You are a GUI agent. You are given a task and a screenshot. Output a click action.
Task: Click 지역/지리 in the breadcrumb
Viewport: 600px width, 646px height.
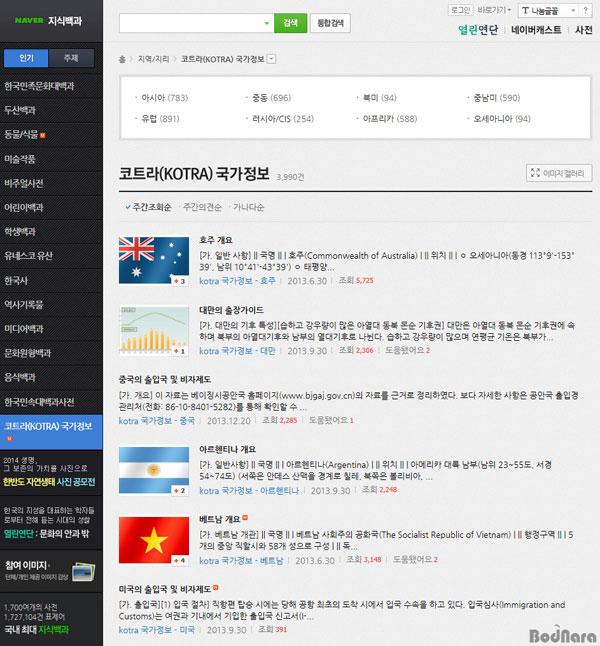(x=153, y=59)
